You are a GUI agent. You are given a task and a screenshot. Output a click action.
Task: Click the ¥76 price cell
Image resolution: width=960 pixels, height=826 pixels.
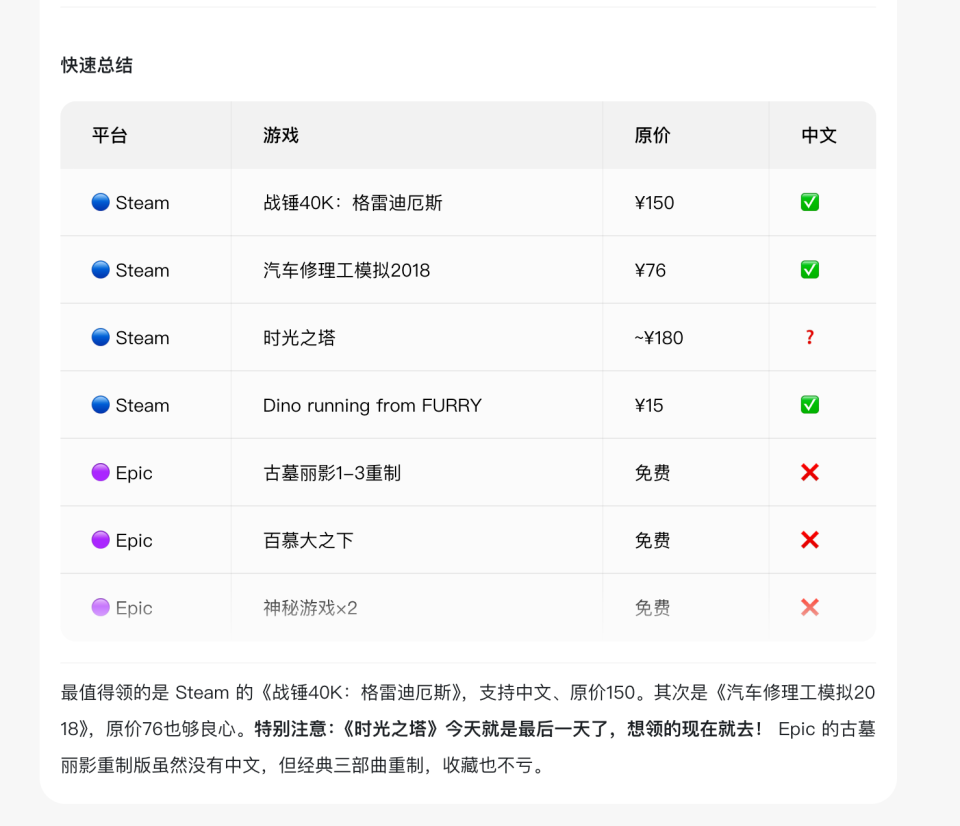(650, 270)
